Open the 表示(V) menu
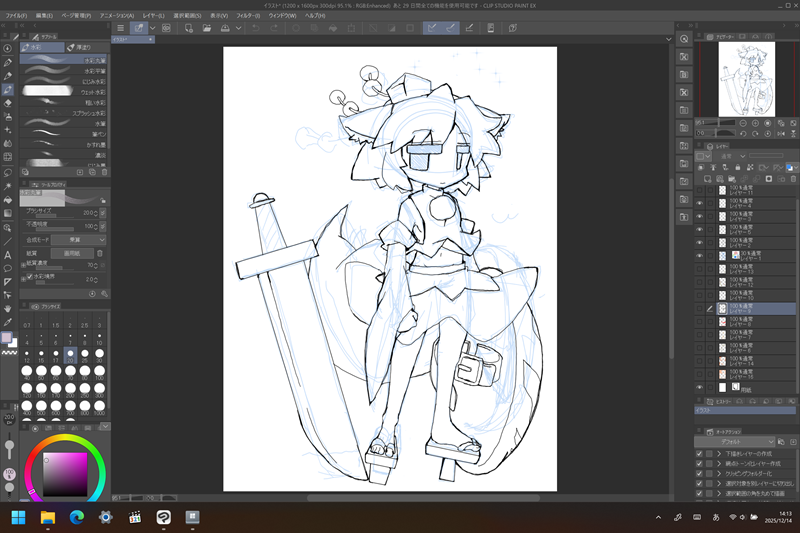 [219, 16]
